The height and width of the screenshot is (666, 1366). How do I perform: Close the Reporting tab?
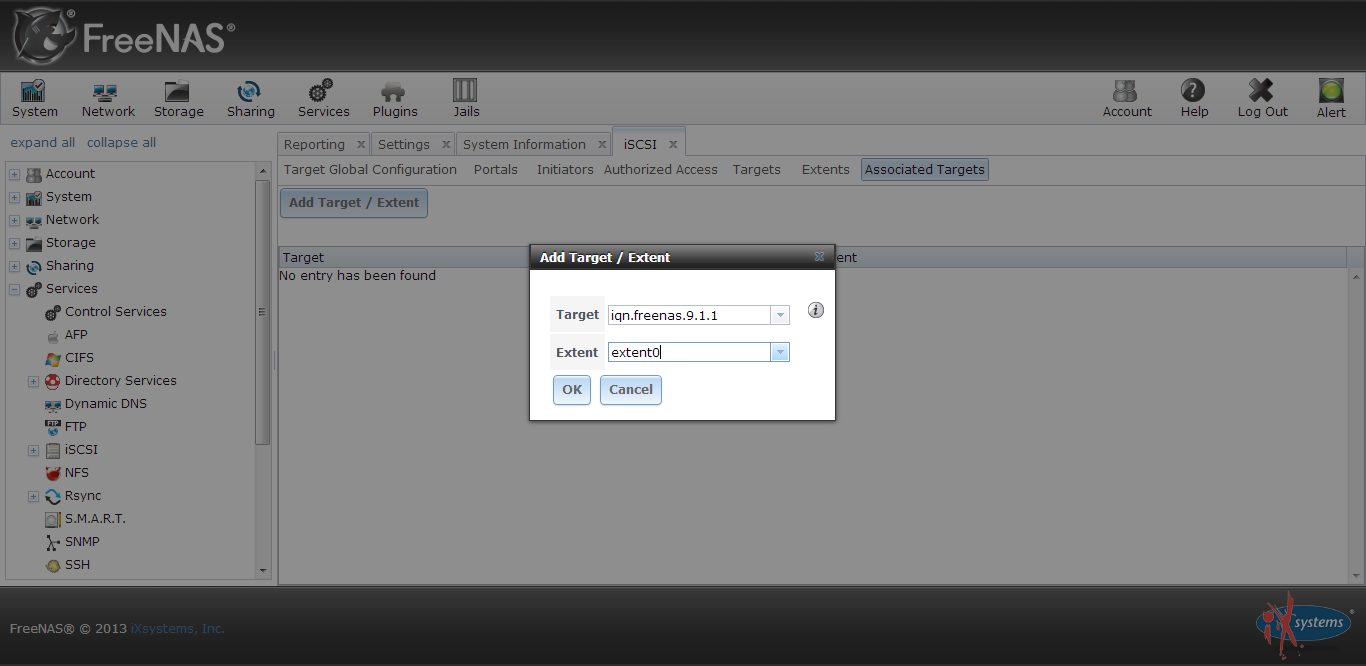coord(361,145)
